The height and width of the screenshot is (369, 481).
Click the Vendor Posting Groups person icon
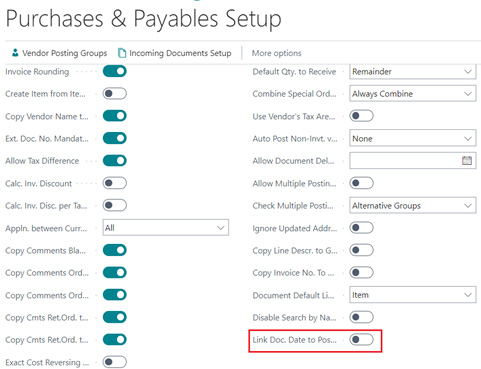[15, 53]
